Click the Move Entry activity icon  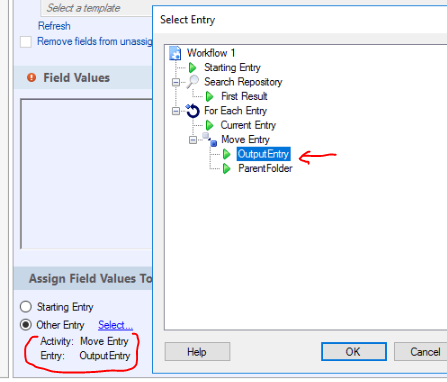pyautogui.click(x=210, y=139)
